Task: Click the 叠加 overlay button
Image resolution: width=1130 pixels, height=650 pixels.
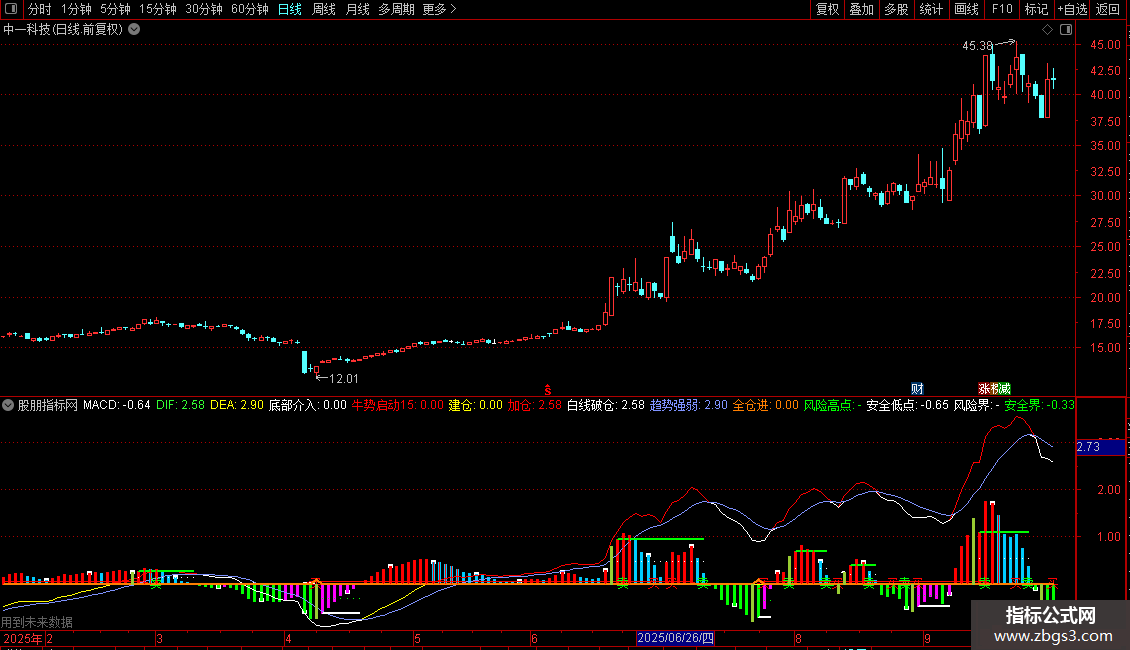Action: pyautogui.click(x=861, y=9)
